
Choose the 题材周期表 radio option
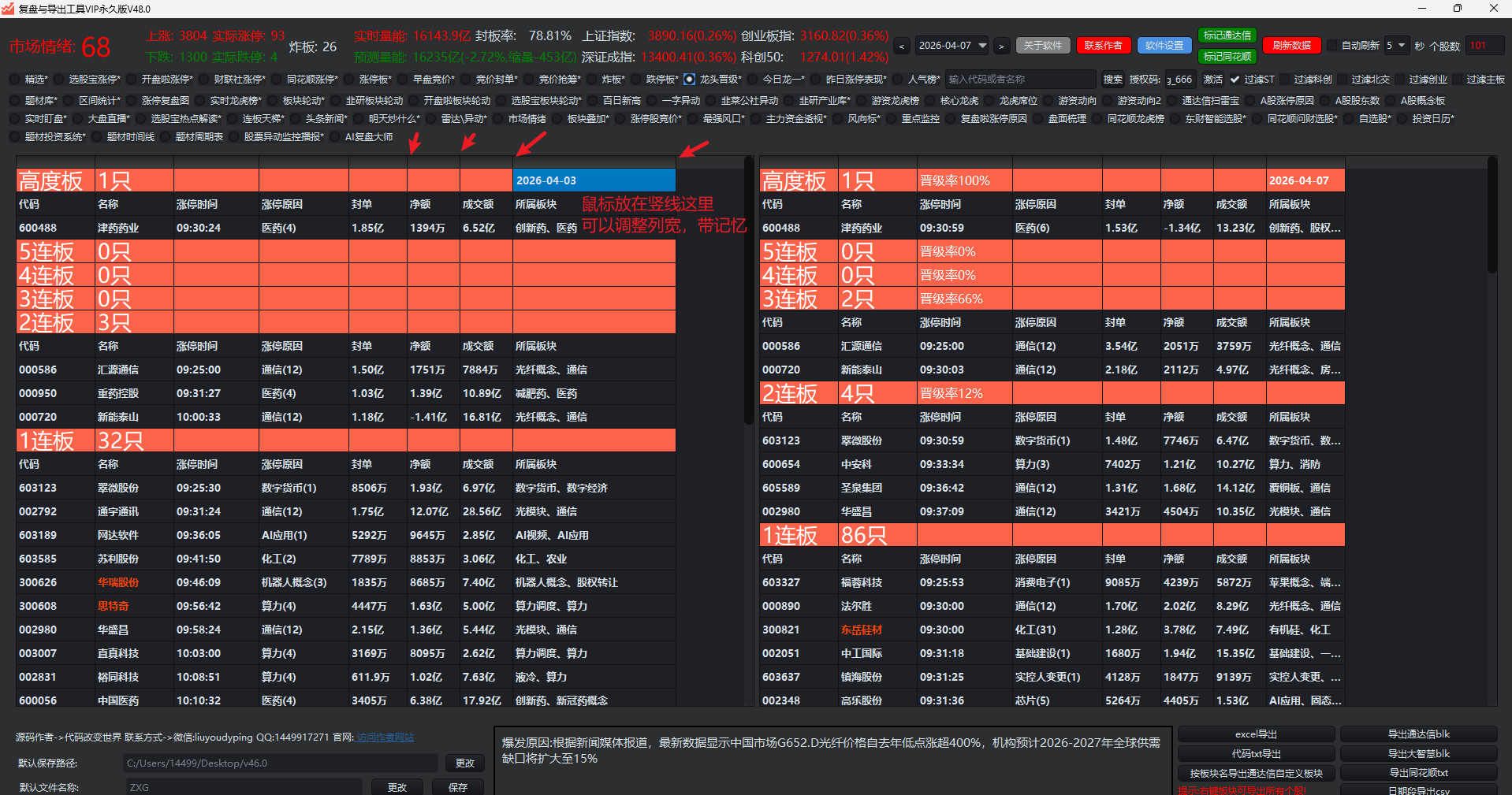(x=166, y=137)
